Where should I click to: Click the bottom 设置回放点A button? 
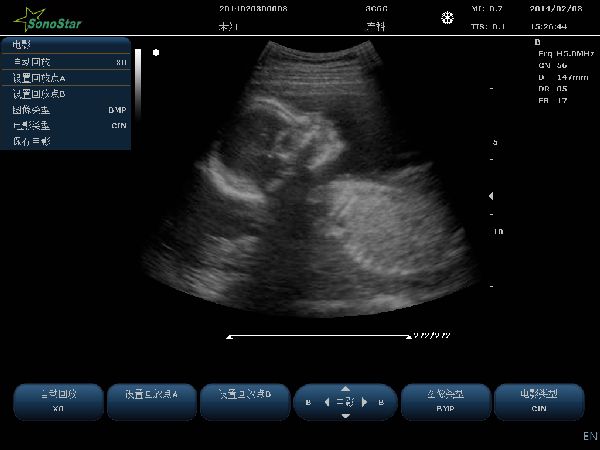click(x=150, y=401)
